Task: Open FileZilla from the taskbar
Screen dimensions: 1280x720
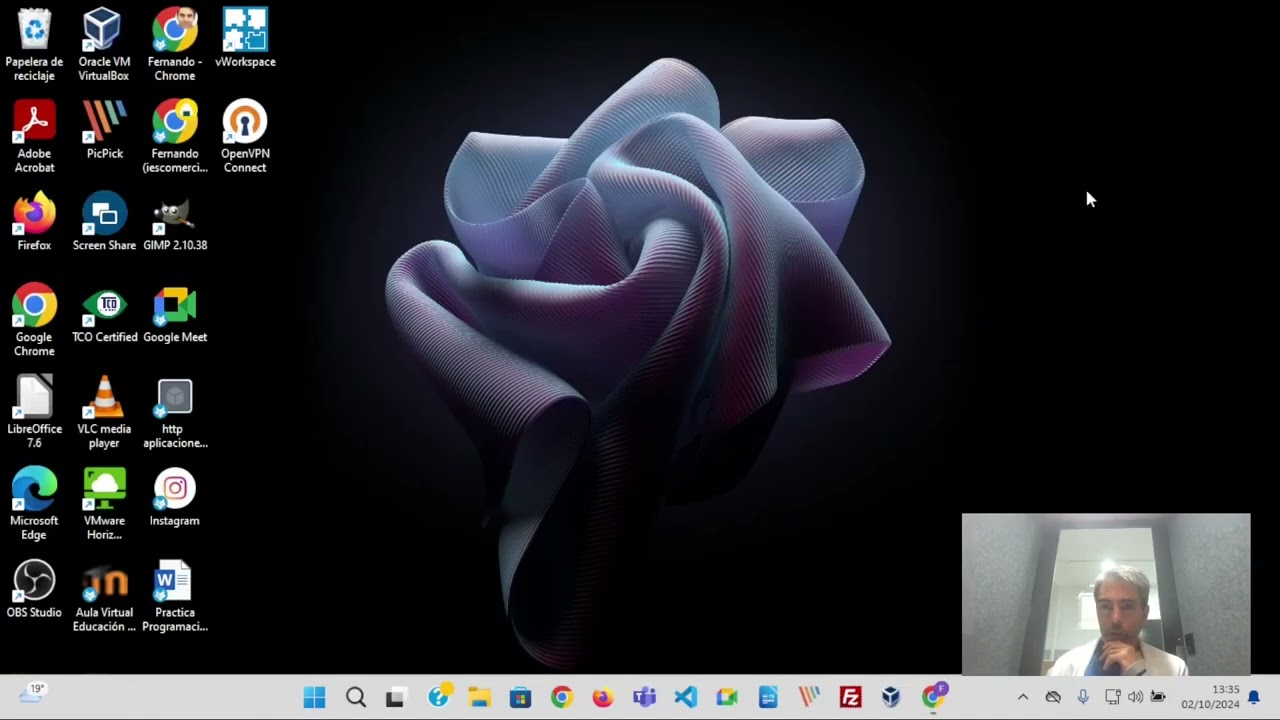Action: point(850,697)
